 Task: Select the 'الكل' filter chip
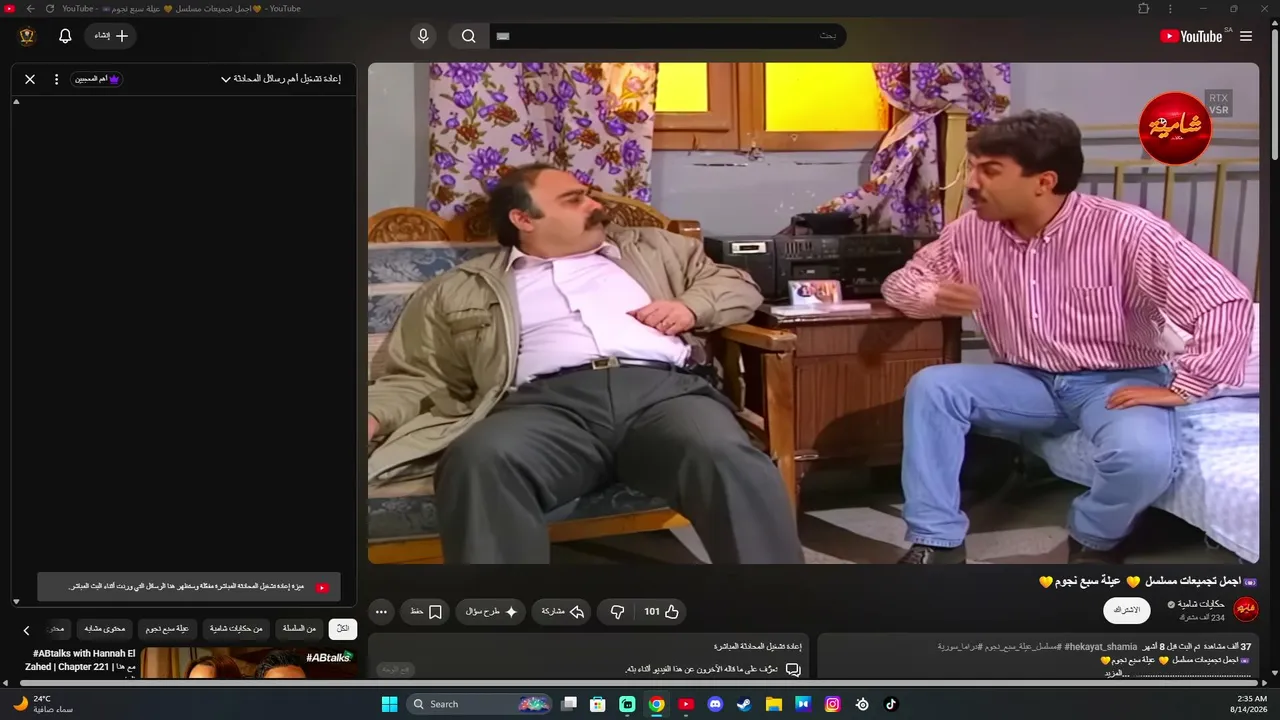[343, 629]
